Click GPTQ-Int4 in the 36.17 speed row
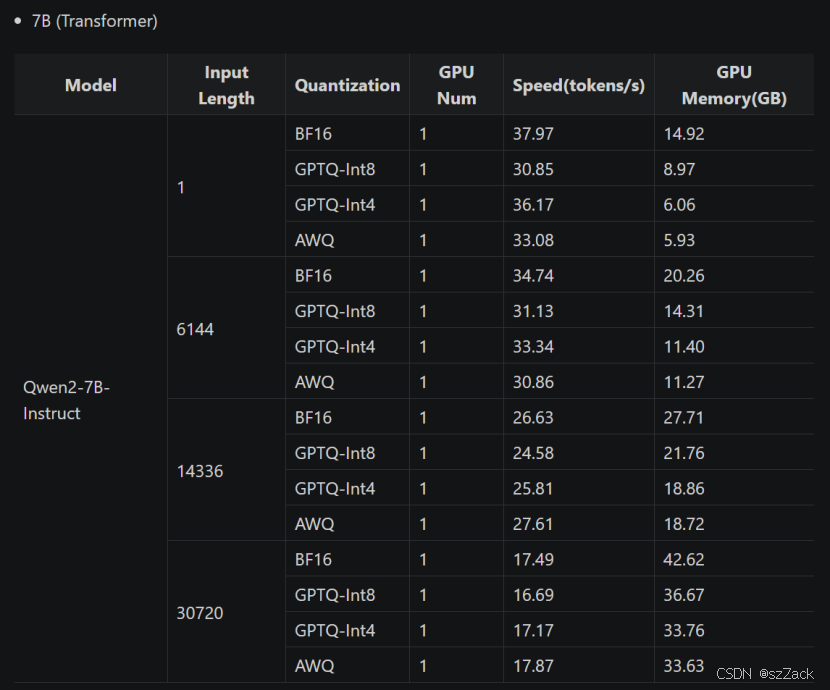The width and height of the screenshot is (830, 690). tap(335, 204)
